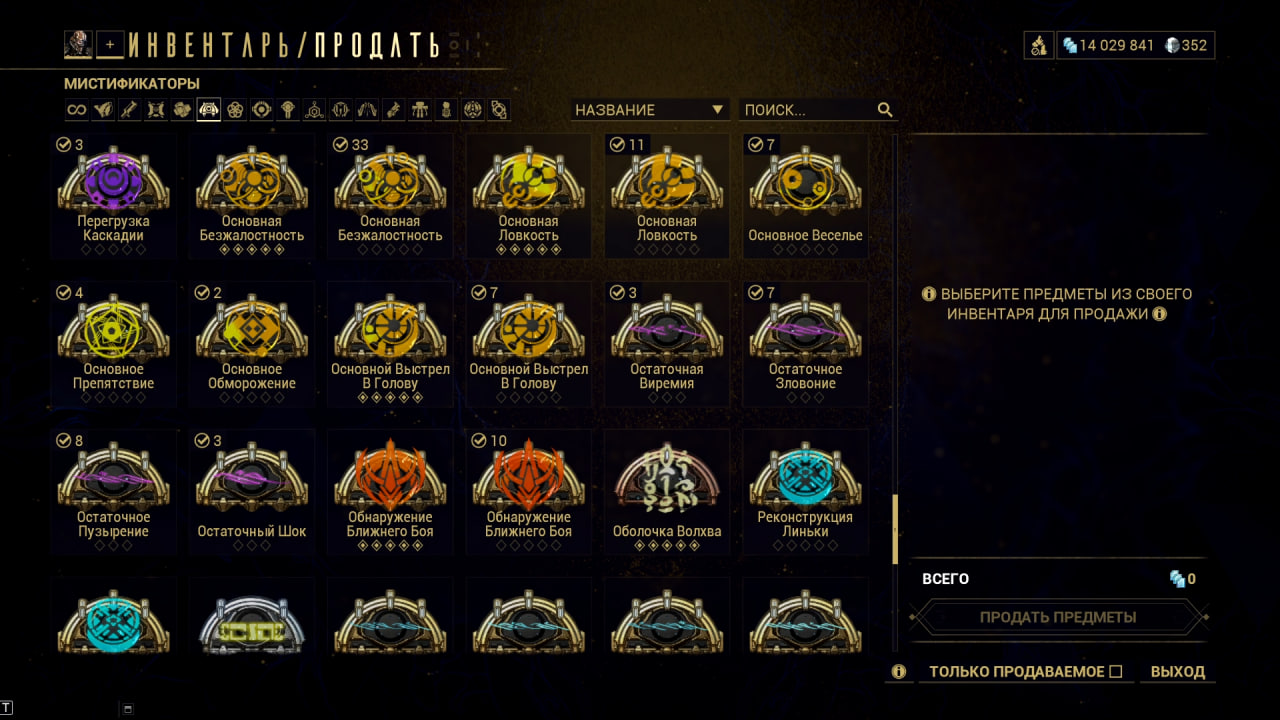Click the Выход button

[x=1178, y=672]
